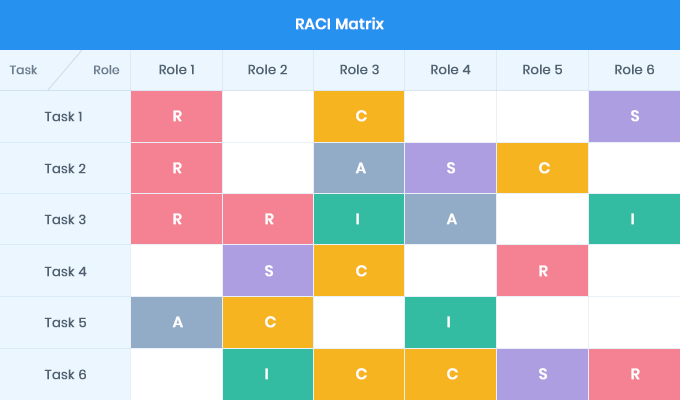
Task: Click the Role 6 column header
Action: [x=634, y=70]
